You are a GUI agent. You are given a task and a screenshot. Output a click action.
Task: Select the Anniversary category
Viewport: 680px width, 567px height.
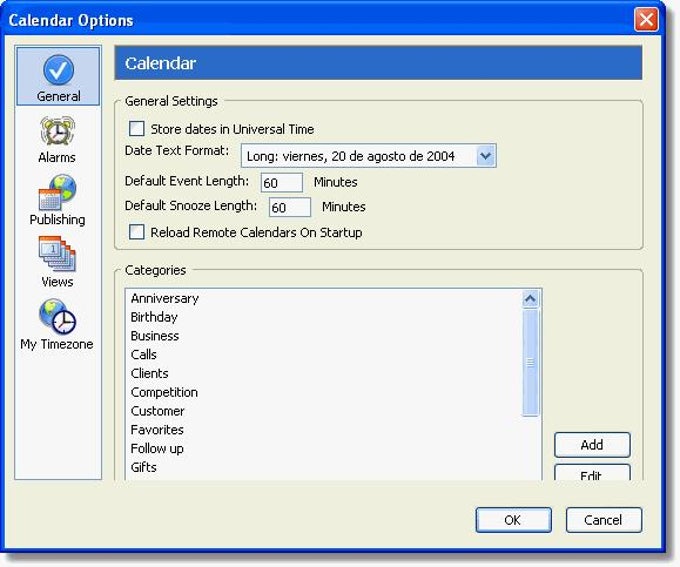pyautogui.click(x=165, y=298)
